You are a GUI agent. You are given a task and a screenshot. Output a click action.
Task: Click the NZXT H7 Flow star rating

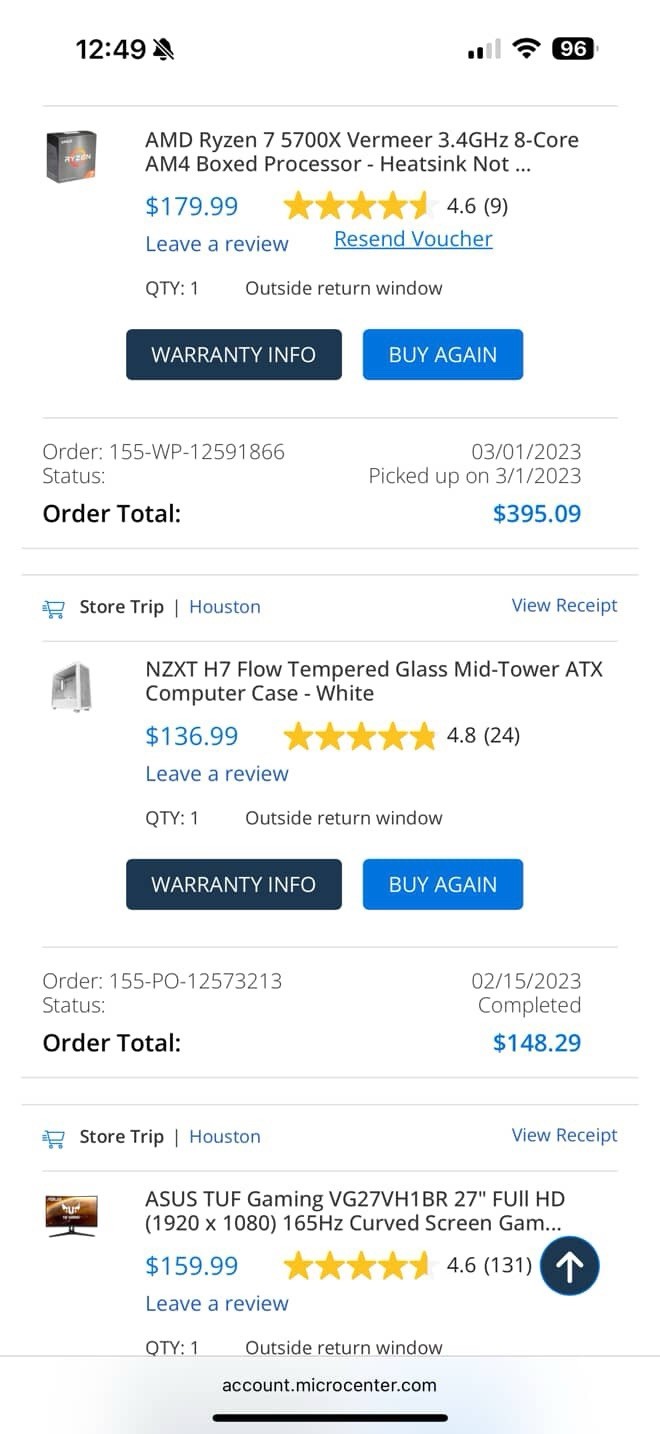pyautogui.click(x=359, y=737)
